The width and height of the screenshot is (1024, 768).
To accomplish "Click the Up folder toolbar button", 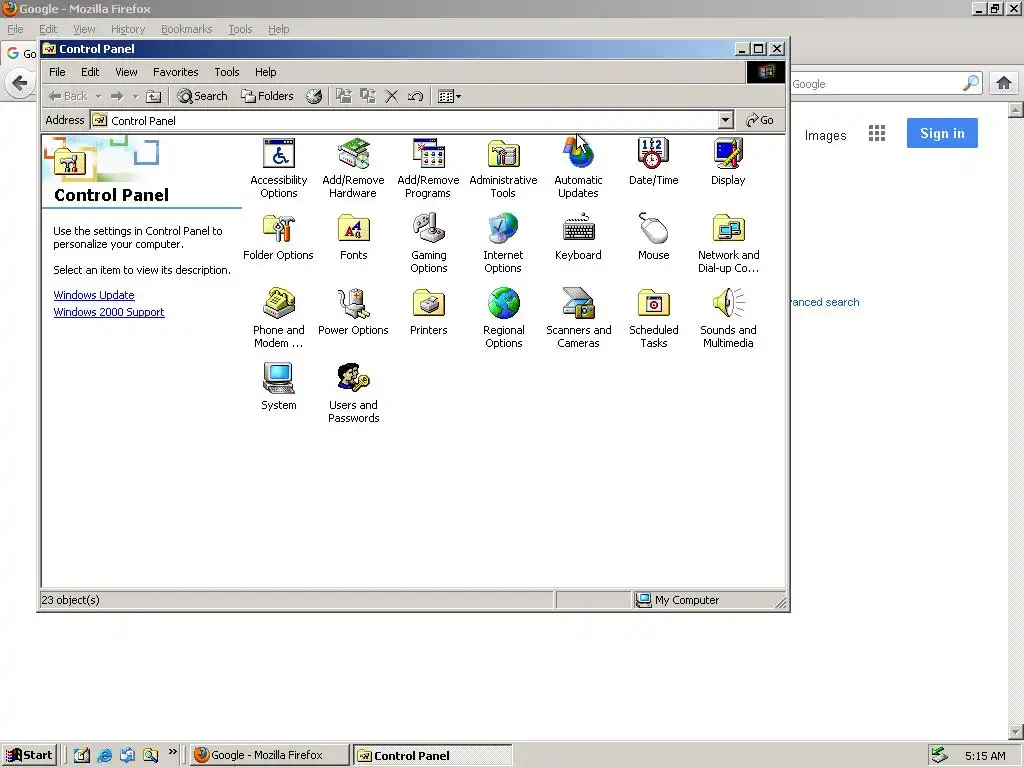I will 153,96.
